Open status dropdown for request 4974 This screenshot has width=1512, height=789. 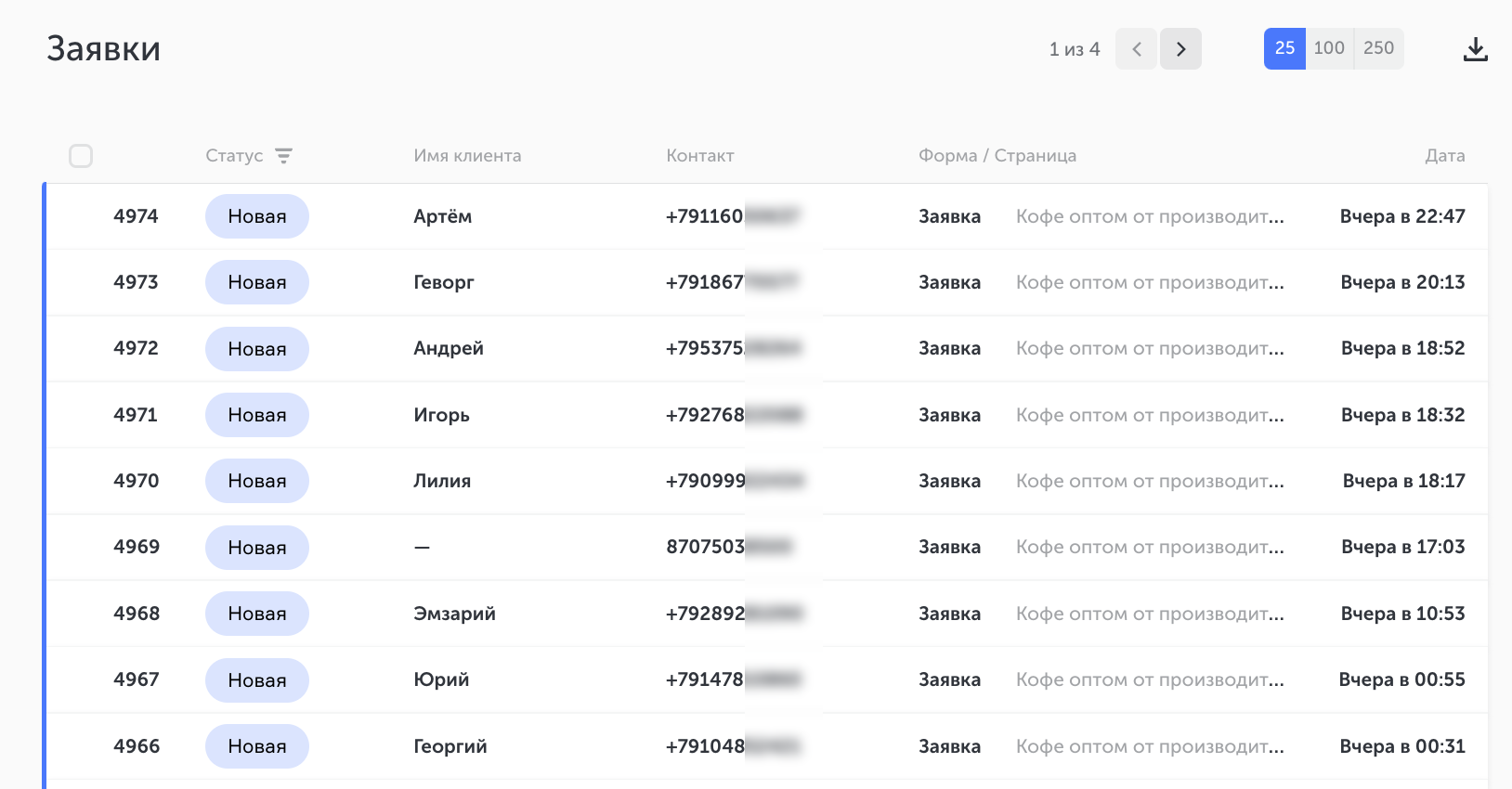coord(257,216)
